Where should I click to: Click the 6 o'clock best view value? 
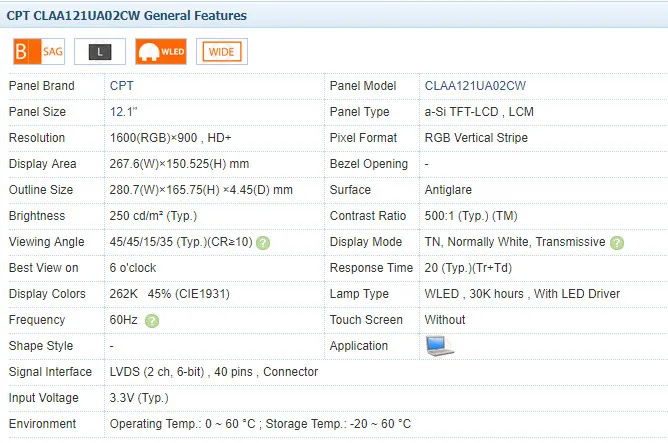[x=133, y=268]
